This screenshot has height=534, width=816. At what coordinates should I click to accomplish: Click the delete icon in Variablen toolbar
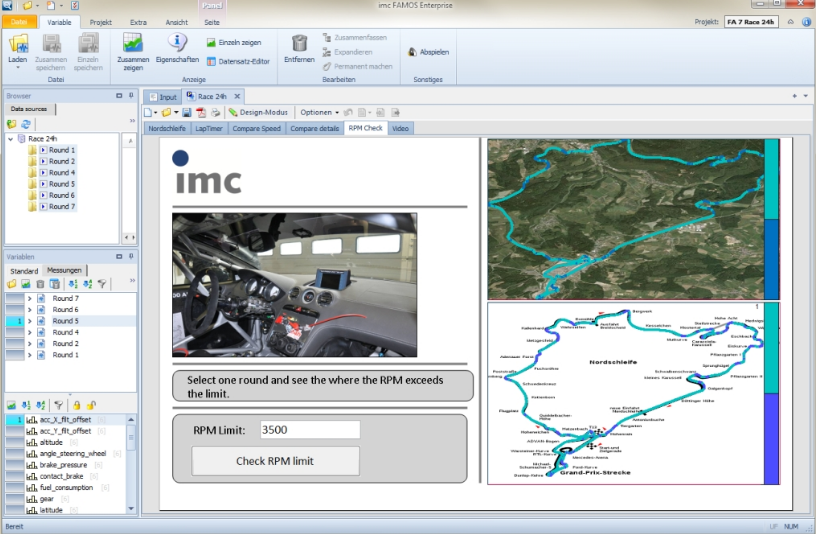click(40, 284)
